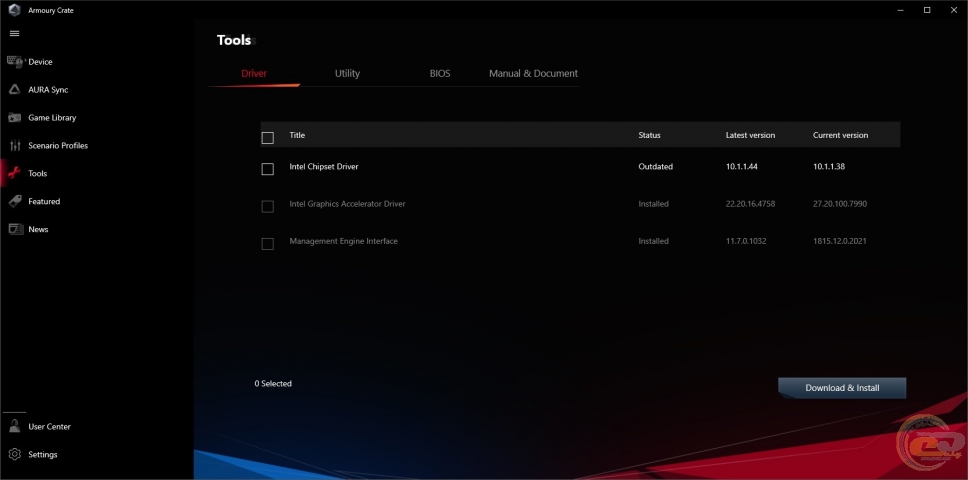
Task: Go to Device in sidebar
Action: pyautogui.click(x=40, y=62)
